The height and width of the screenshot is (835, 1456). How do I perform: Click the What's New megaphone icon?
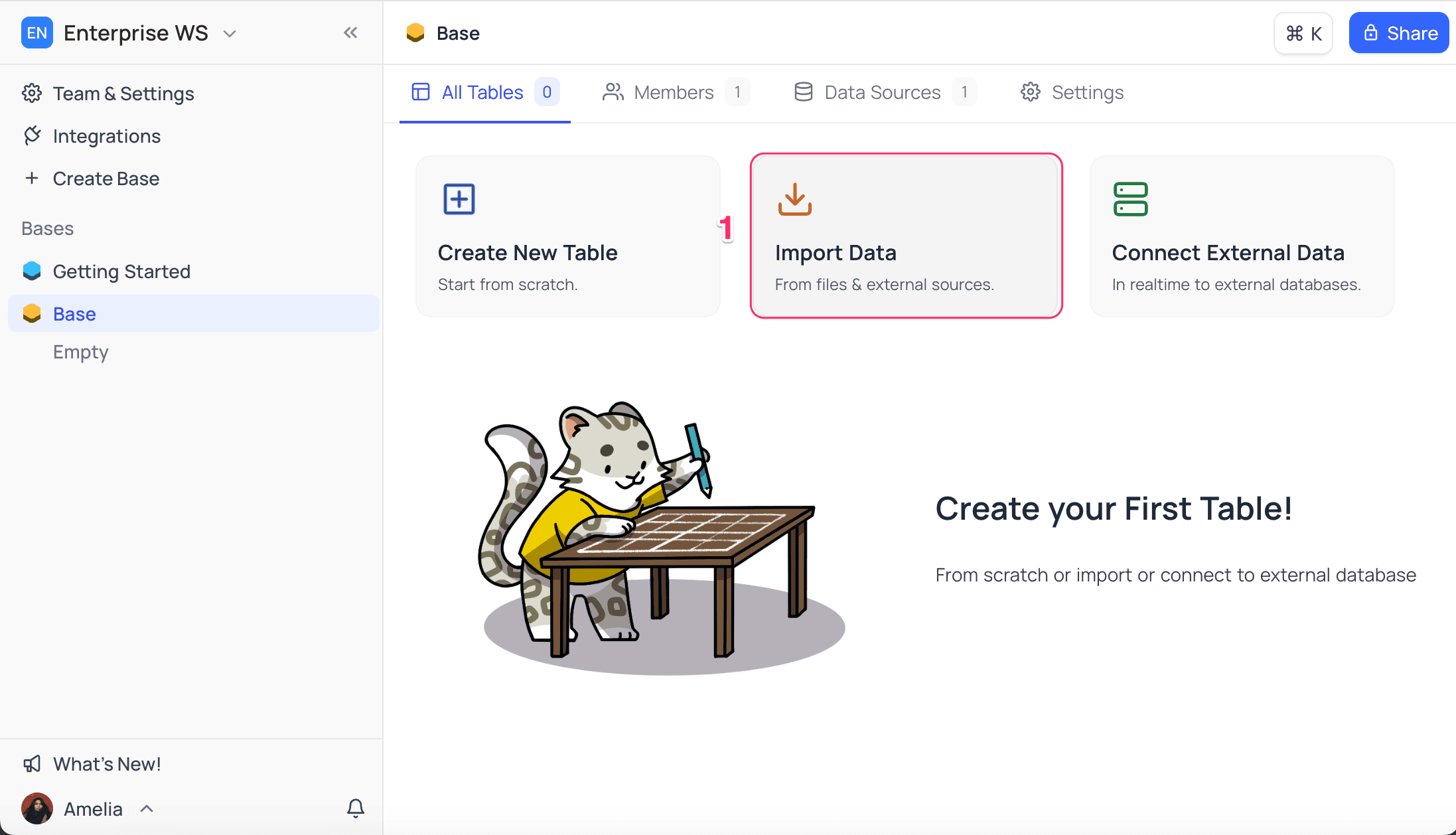32,764
